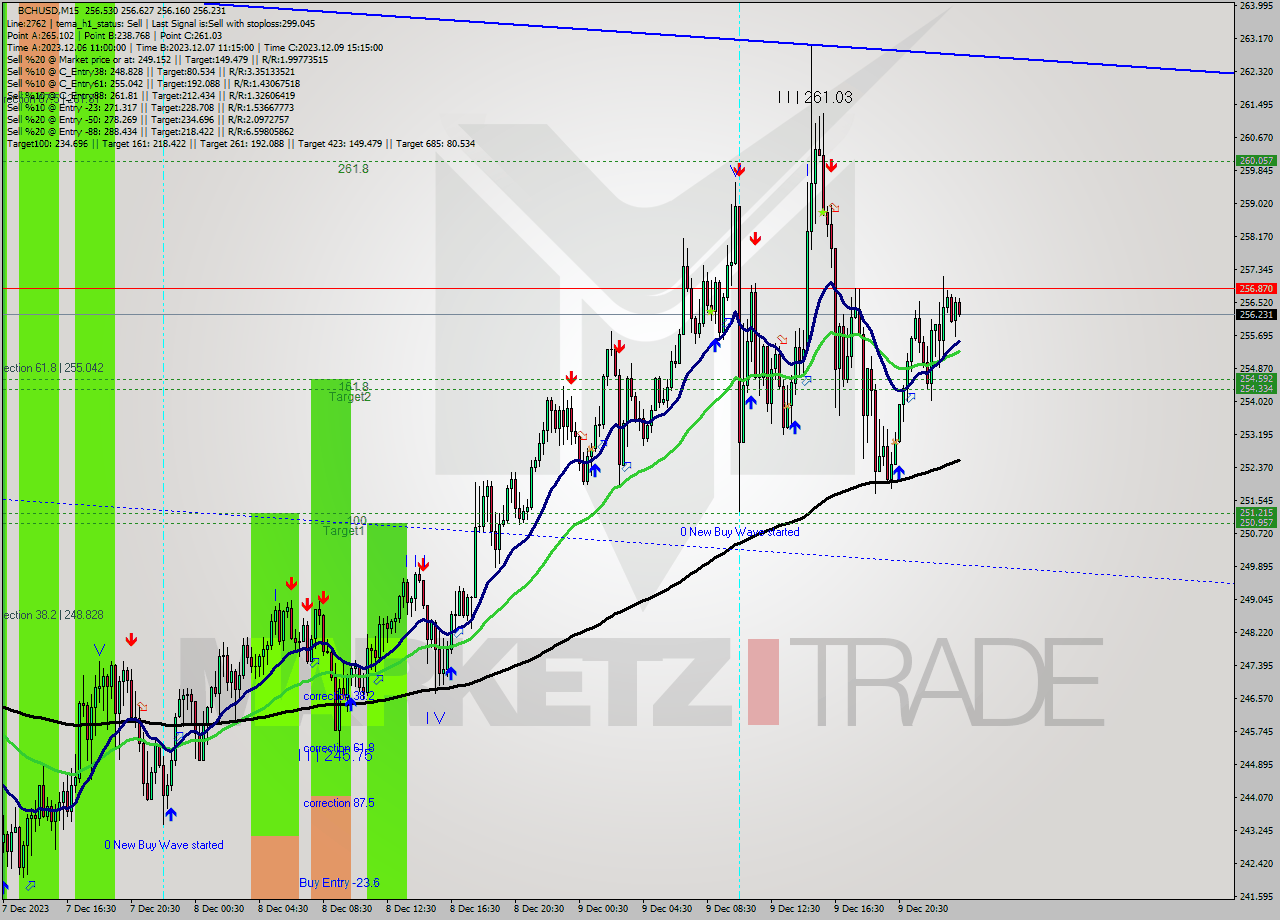Click the 'I I I 246.75' wave label
Screen dimensions: 1280x920
tap(335, 757)
